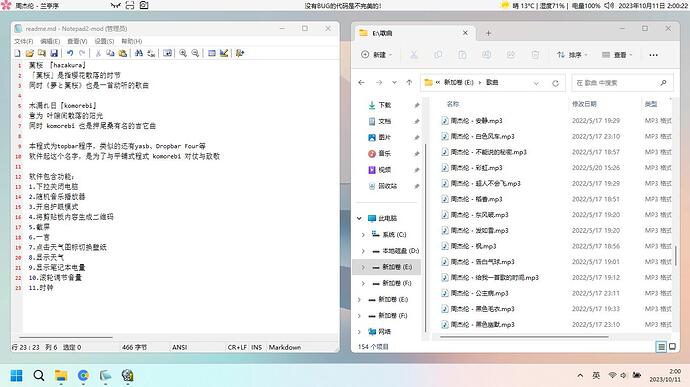Open the 查看 view dropdown in Explorer
The width and height of the screenshot is (690, 387).
coord(617,55)
